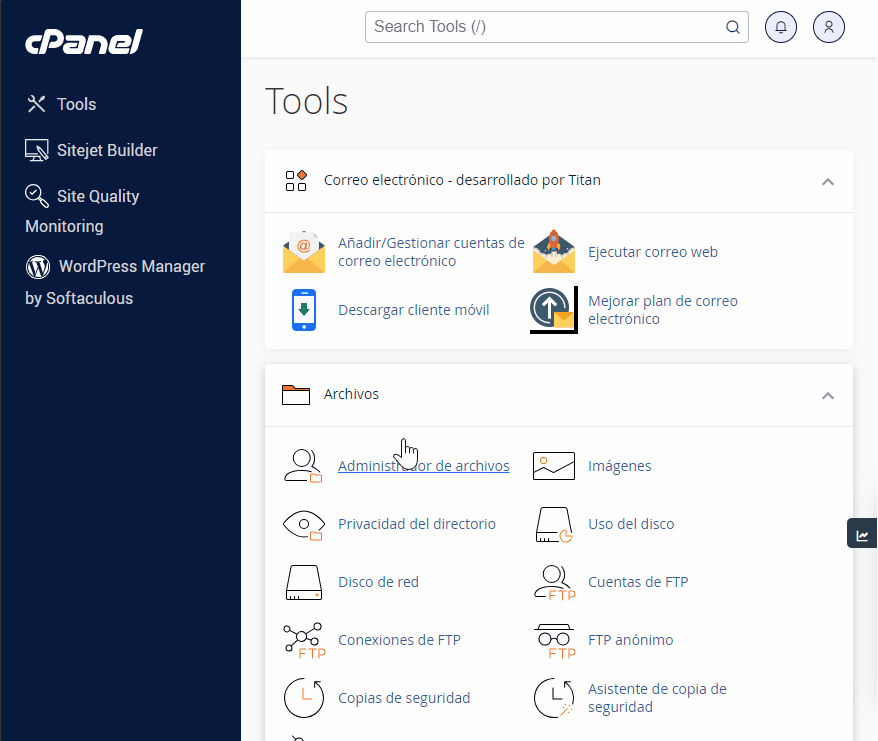This screenshot has width=878, height=741.
Task: Open Imágenes link
Action: [x=619, y=466]
